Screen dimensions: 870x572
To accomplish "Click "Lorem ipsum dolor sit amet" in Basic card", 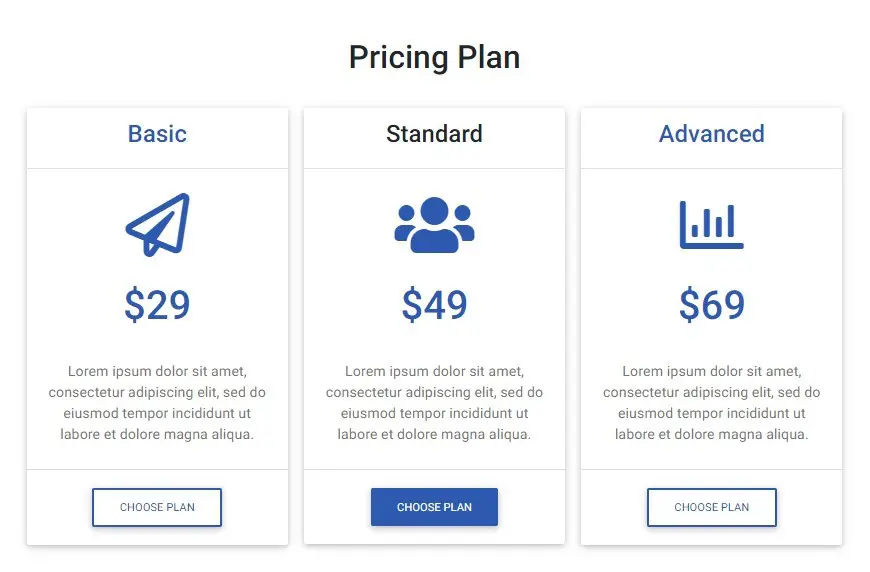I will click(x=157, y=372).
